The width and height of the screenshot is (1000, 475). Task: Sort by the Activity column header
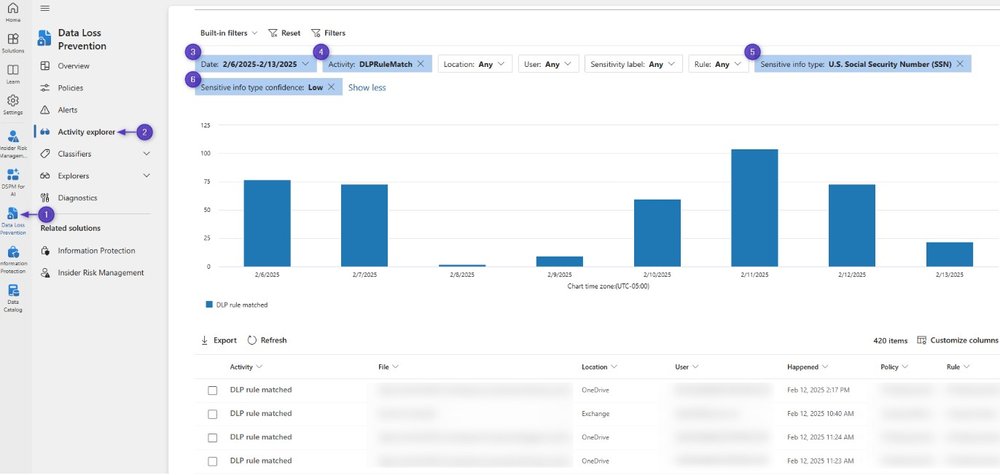coord(246,367)
